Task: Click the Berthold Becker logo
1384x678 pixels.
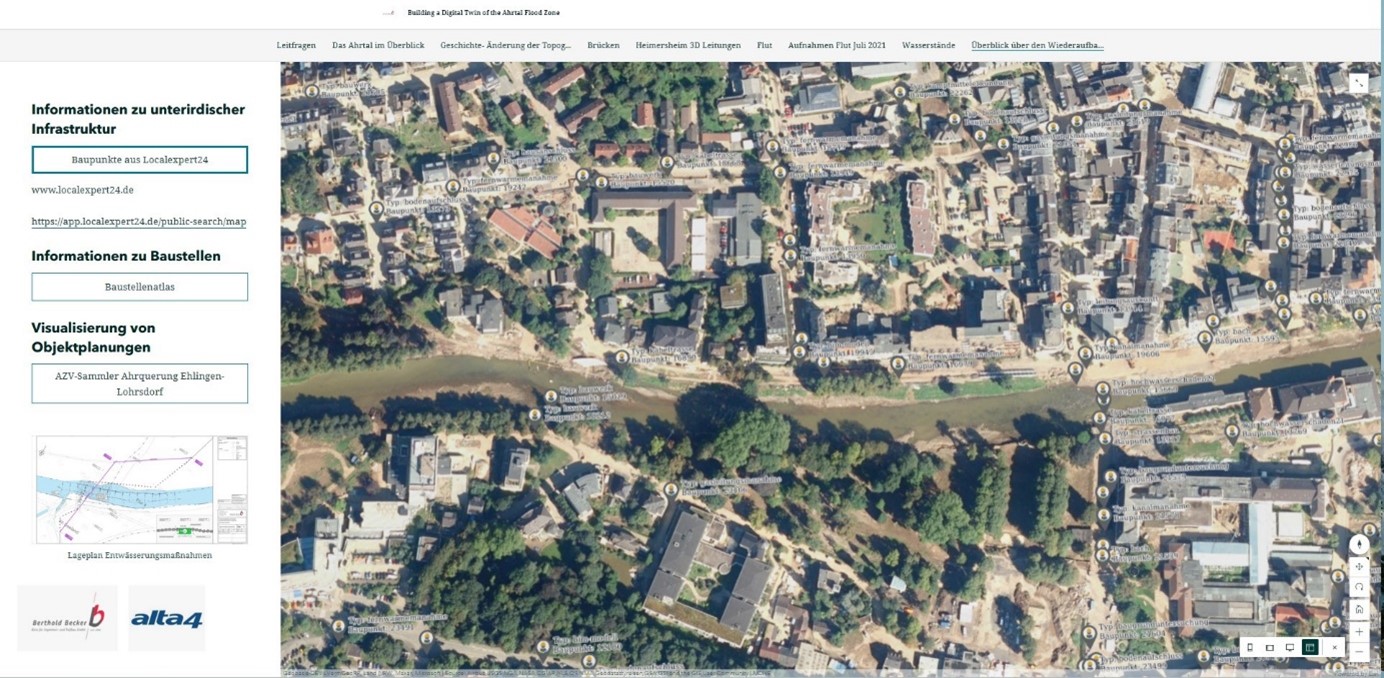Action: coord(67,617)
